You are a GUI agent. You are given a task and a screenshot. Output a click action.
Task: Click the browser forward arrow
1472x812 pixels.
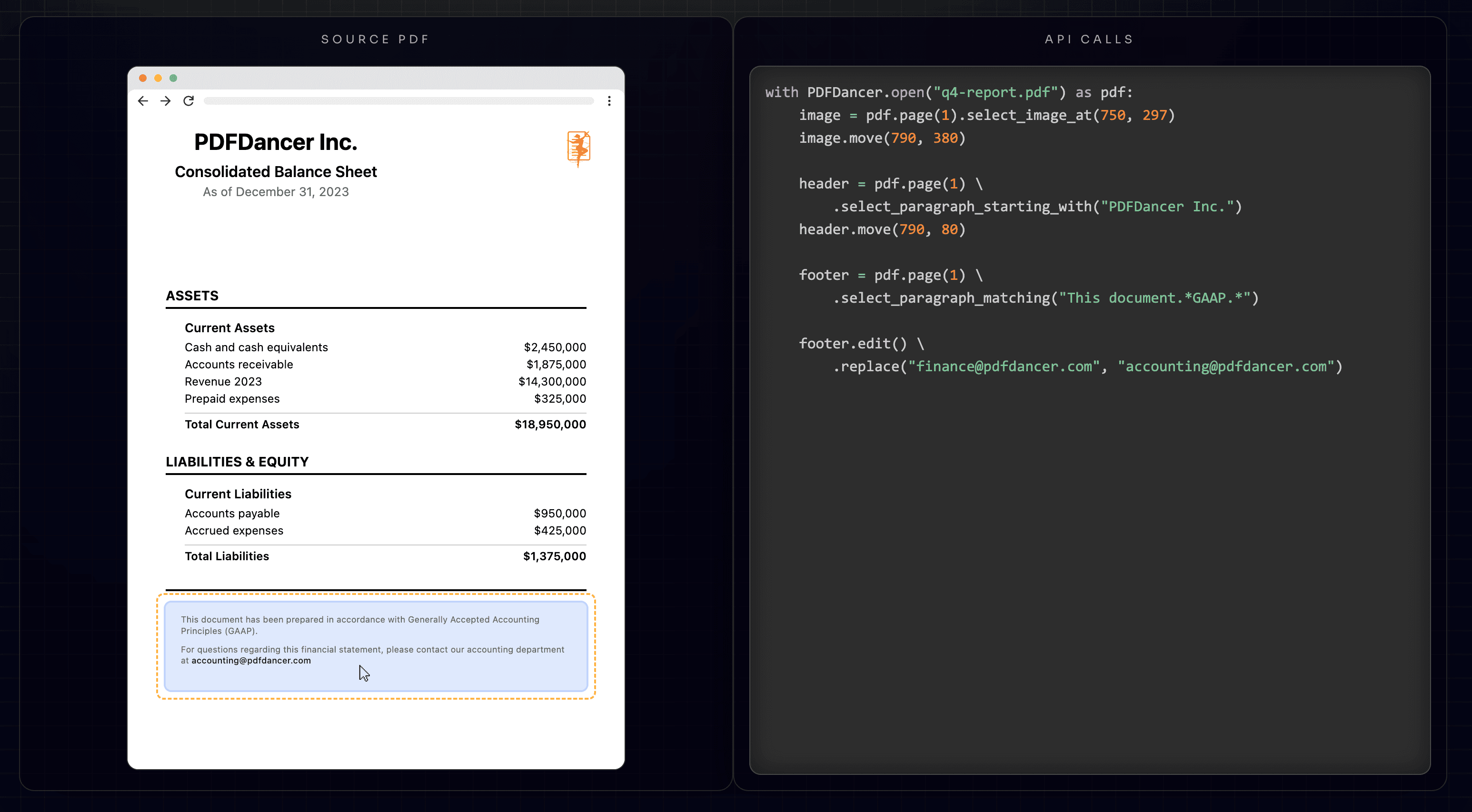(x=165, y=100)
